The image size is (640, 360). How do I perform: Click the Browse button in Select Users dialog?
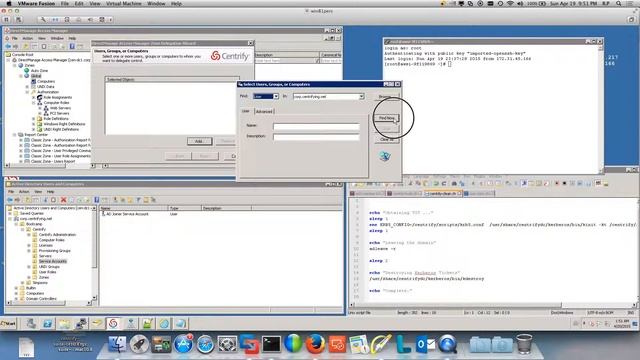point(386,97)
